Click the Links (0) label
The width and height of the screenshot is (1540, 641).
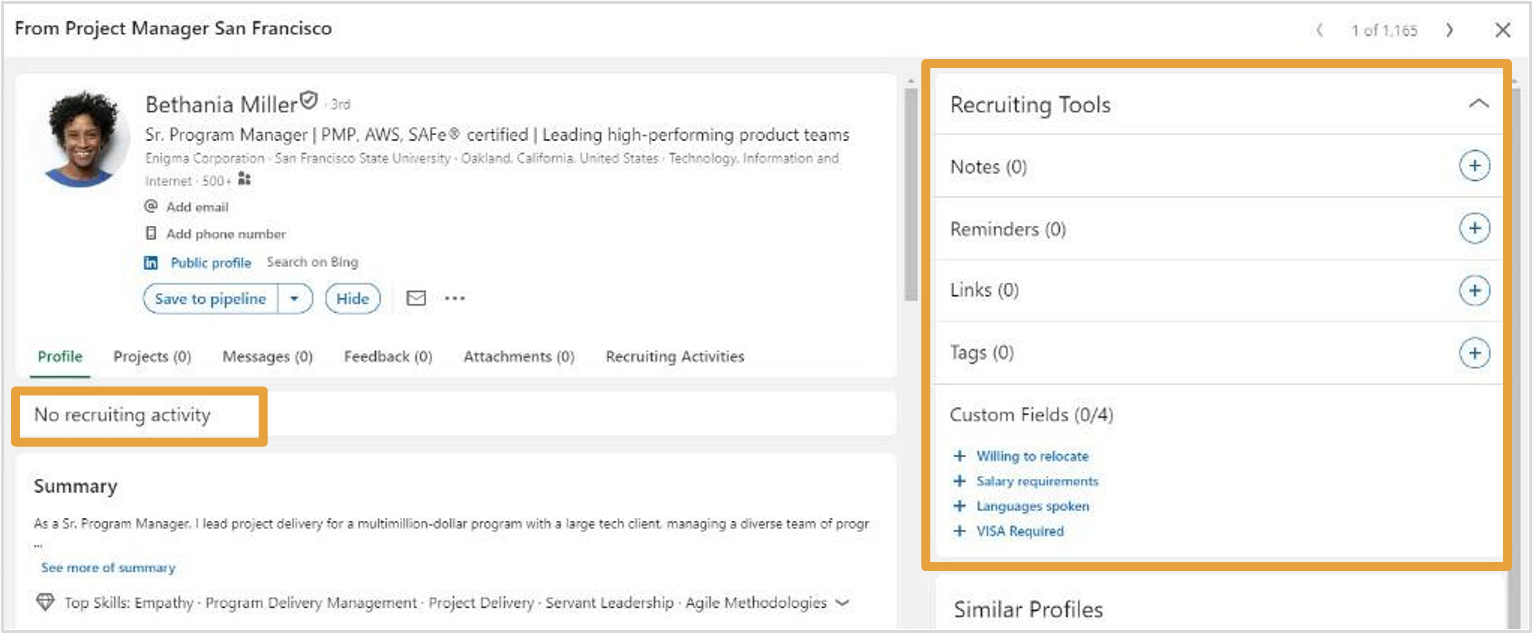pos(984,291)
